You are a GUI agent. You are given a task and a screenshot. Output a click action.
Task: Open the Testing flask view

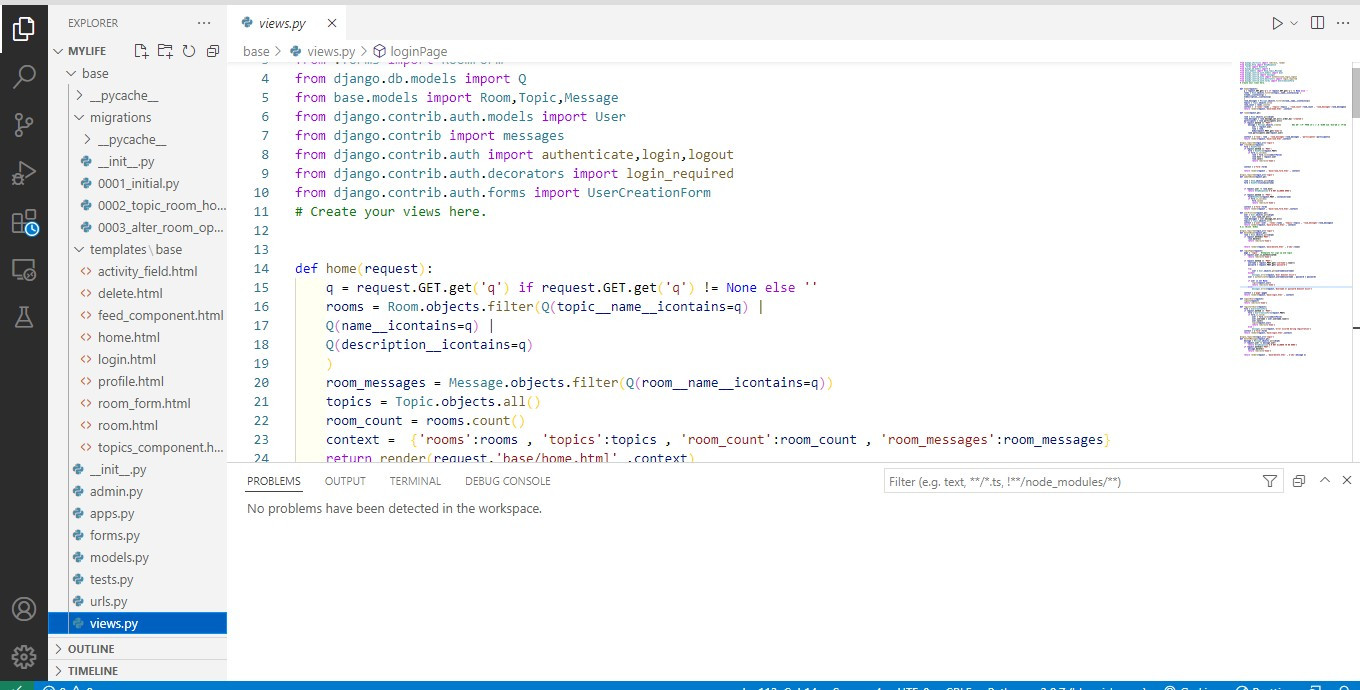(23, 317)
